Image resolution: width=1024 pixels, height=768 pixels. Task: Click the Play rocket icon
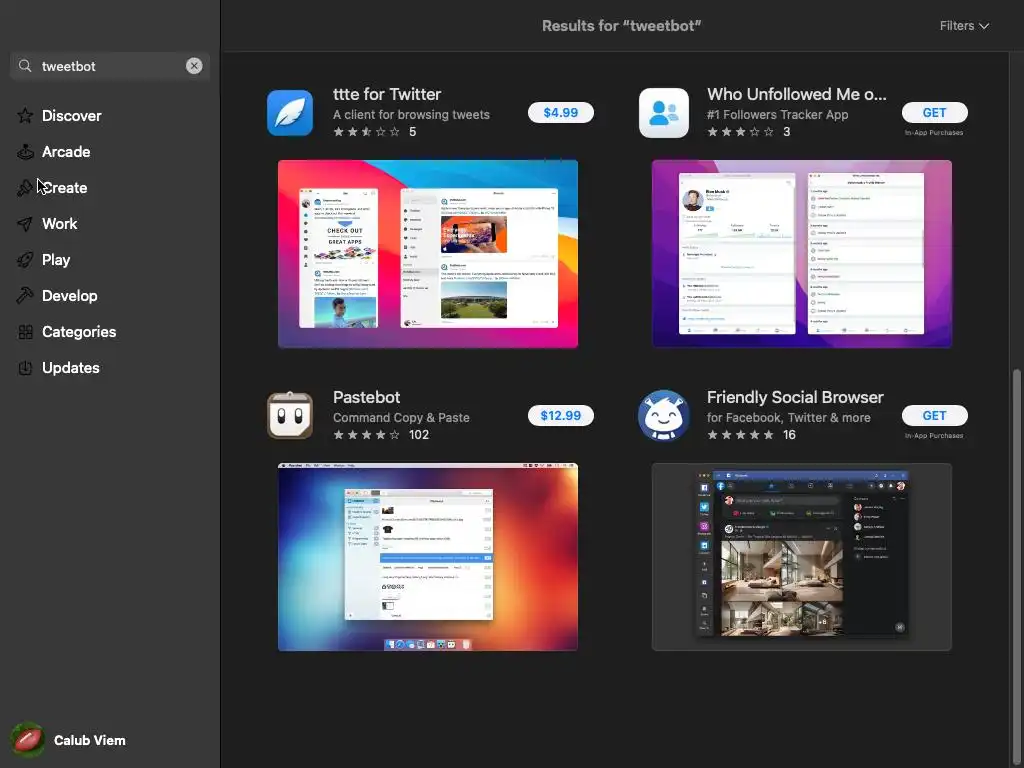pos(25,260)
